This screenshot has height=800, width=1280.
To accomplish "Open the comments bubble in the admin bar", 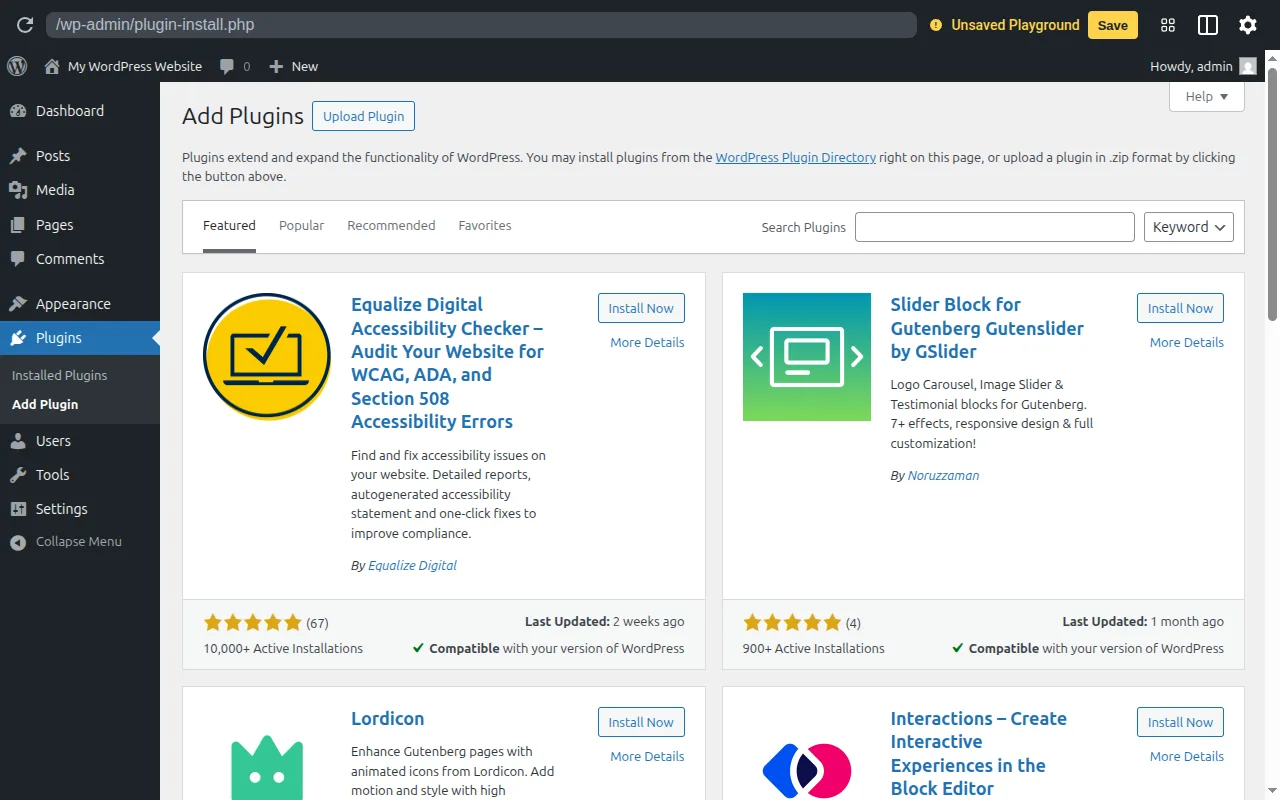I will (x=228, y=66).
